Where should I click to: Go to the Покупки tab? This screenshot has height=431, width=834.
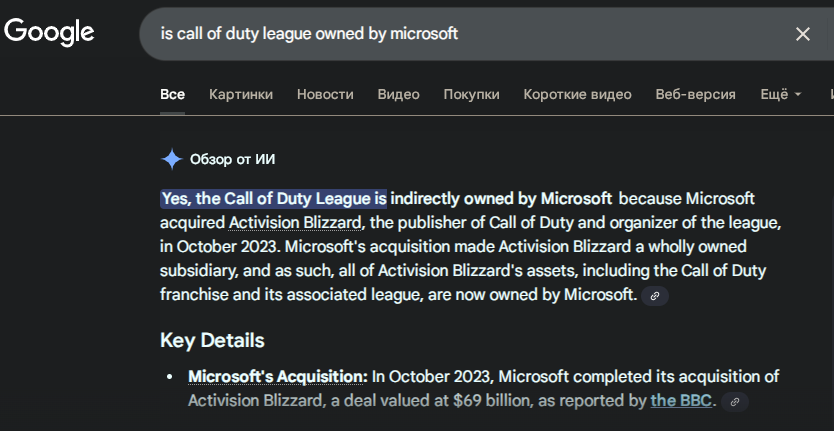[x=471, y=94]
